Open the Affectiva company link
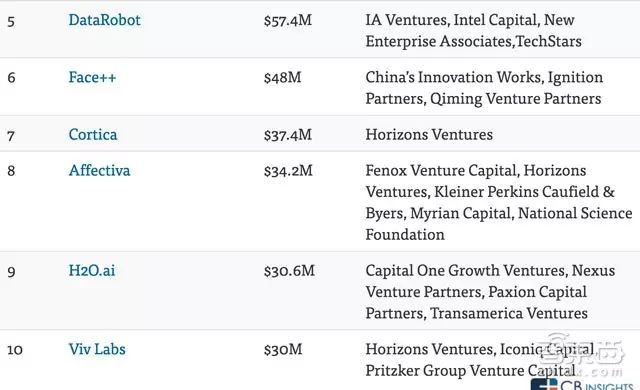This screenshot has height=390, width=640. [99, 171]
